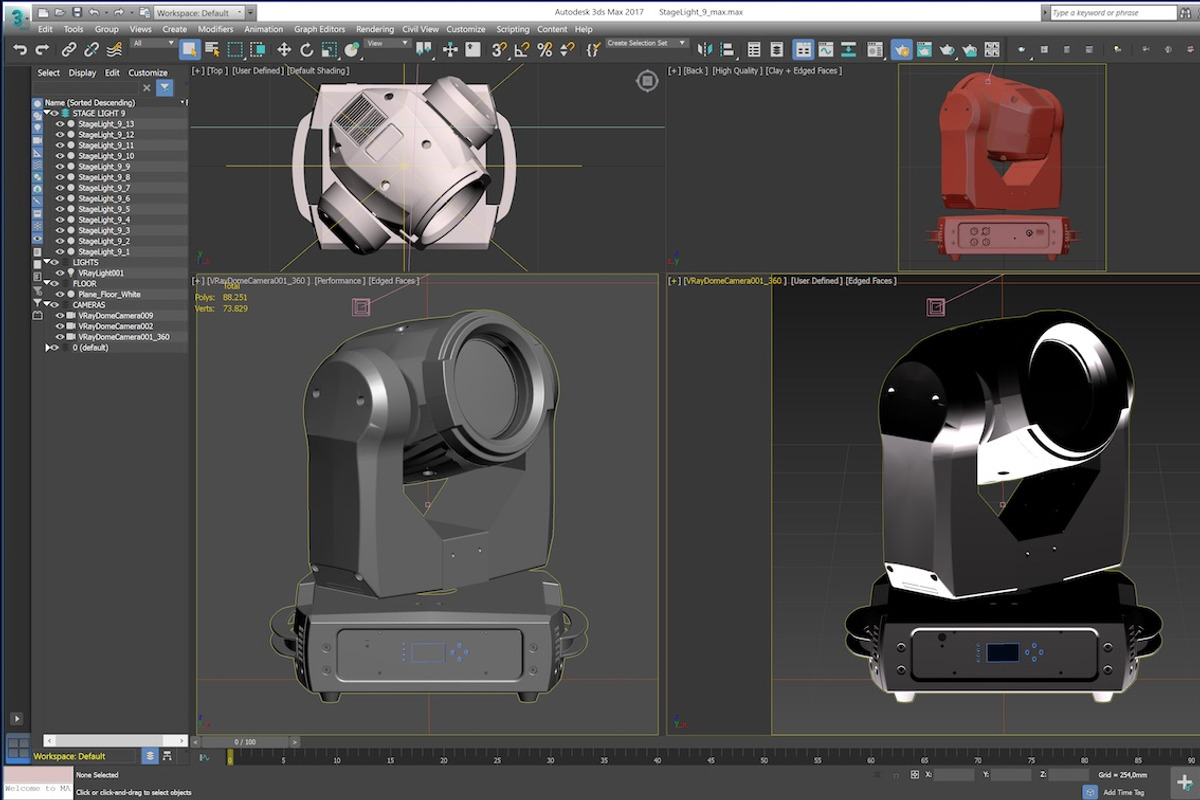Image resolution: width=1200 pixels, height=800 pixels.
Task: Open the Scripting menu
Action: click(513, 29)
